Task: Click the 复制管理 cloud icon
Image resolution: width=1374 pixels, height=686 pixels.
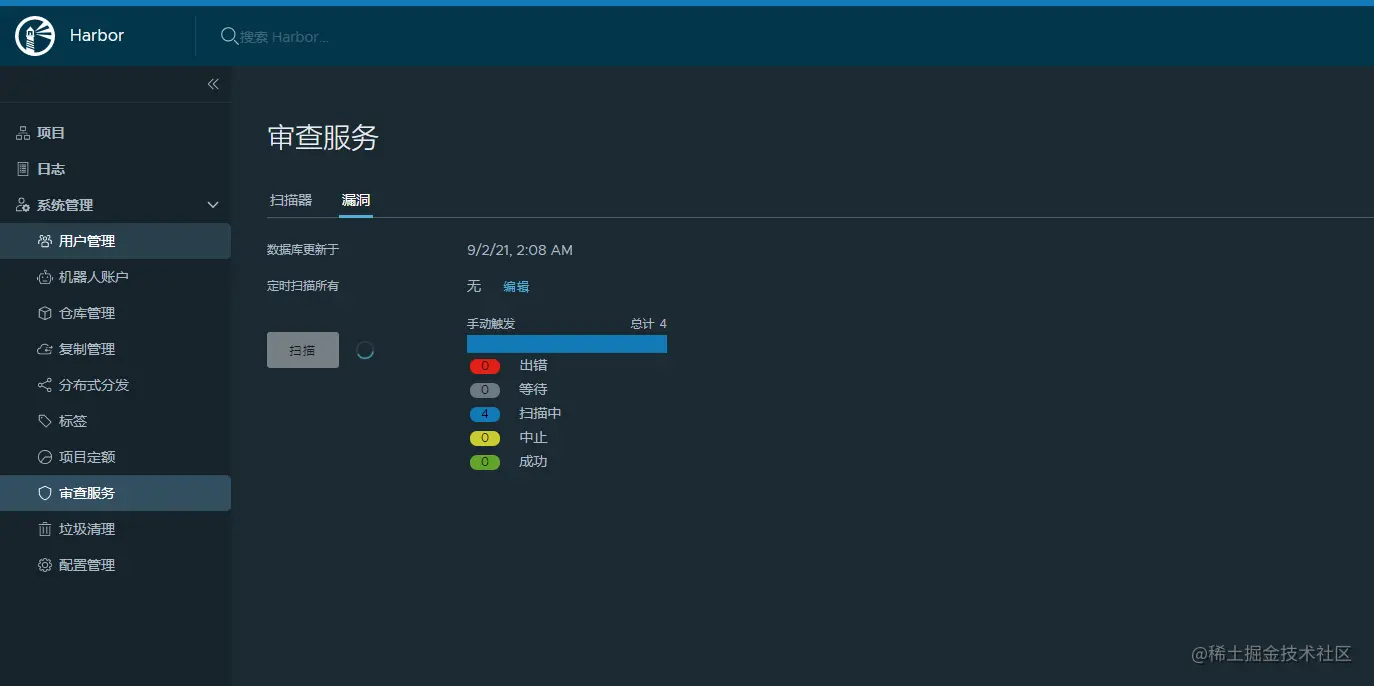Action: [x=45, y=349]
